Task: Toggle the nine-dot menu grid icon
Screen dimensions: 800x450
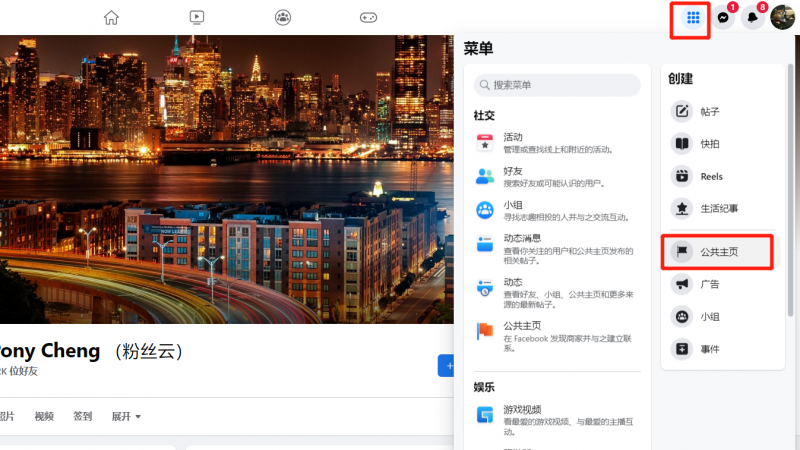Action: click(693, 18)
